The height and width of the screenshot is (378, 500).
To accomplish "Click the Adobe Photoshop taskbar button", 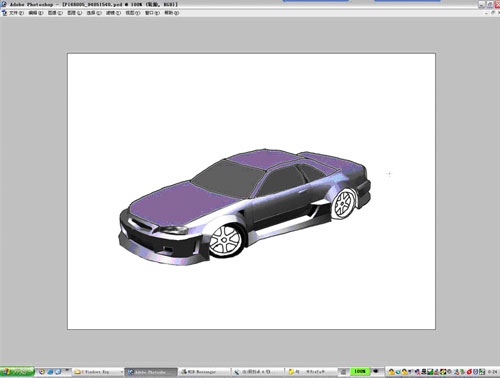I will [x=151, y=372].
